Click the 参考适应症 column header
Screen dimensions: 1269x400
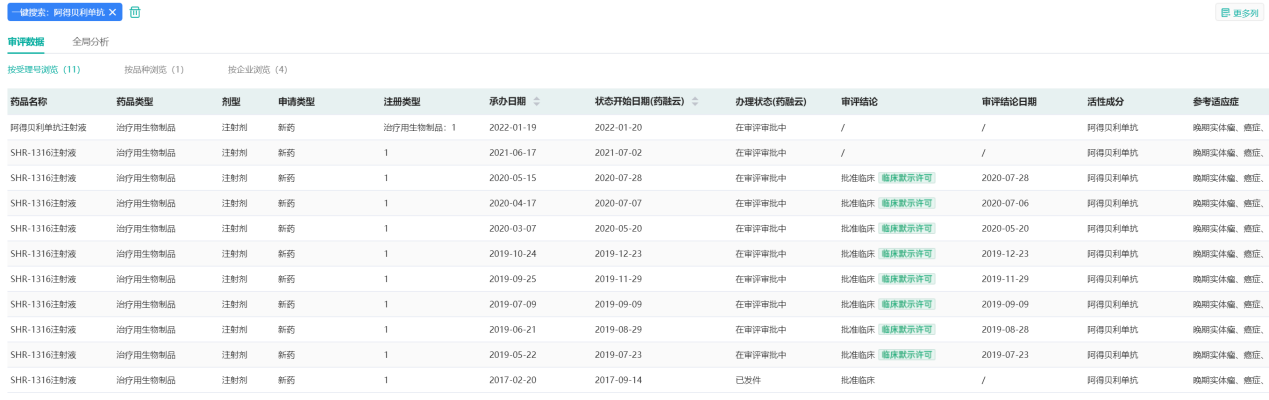(1216, 102)
